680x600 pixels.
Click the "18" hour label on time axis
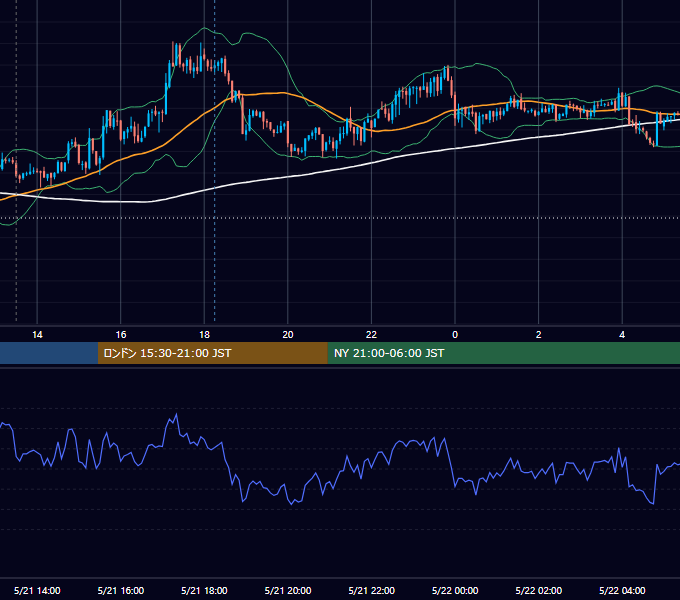[204, 334]
